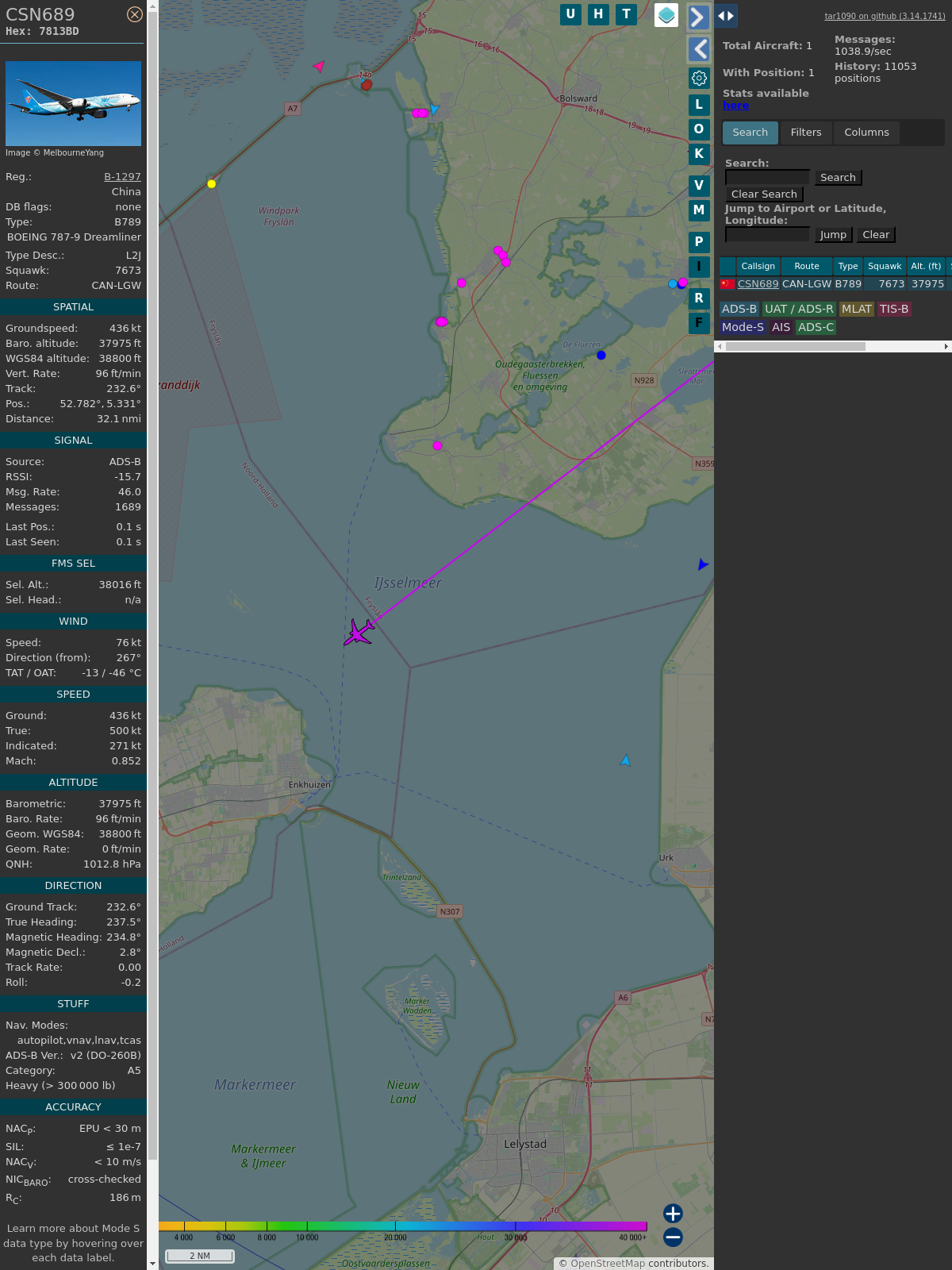The image size is (952, 1270).
Task: Zoom out the map with minus button
Action: [x=673, y=1237]
